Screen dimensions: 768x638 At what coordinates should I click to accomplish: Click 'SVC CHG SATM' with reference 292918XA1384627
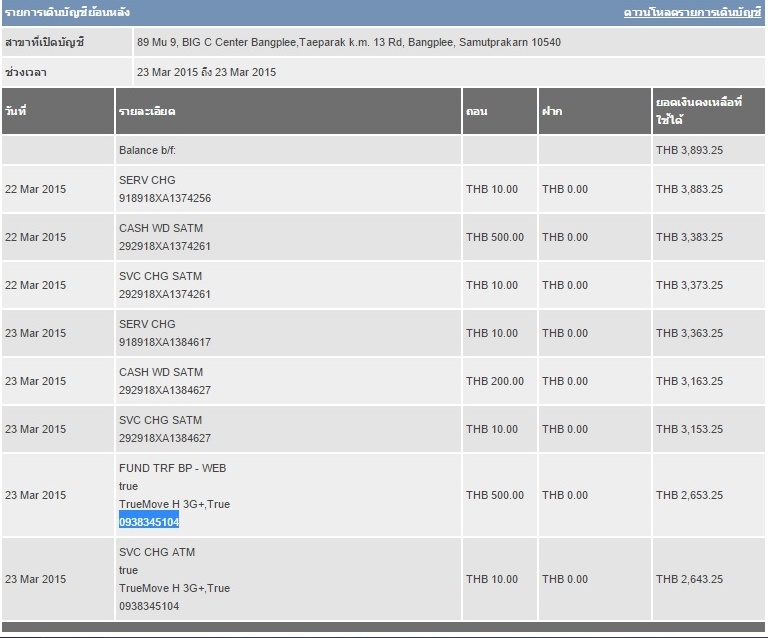click(160, 420)
